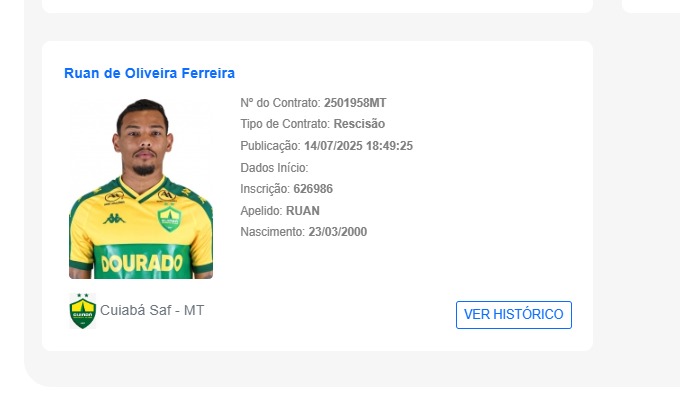Click the Cuiabá Saf - MT club name
The image size is (680, 395).
(x=152, y=310)
